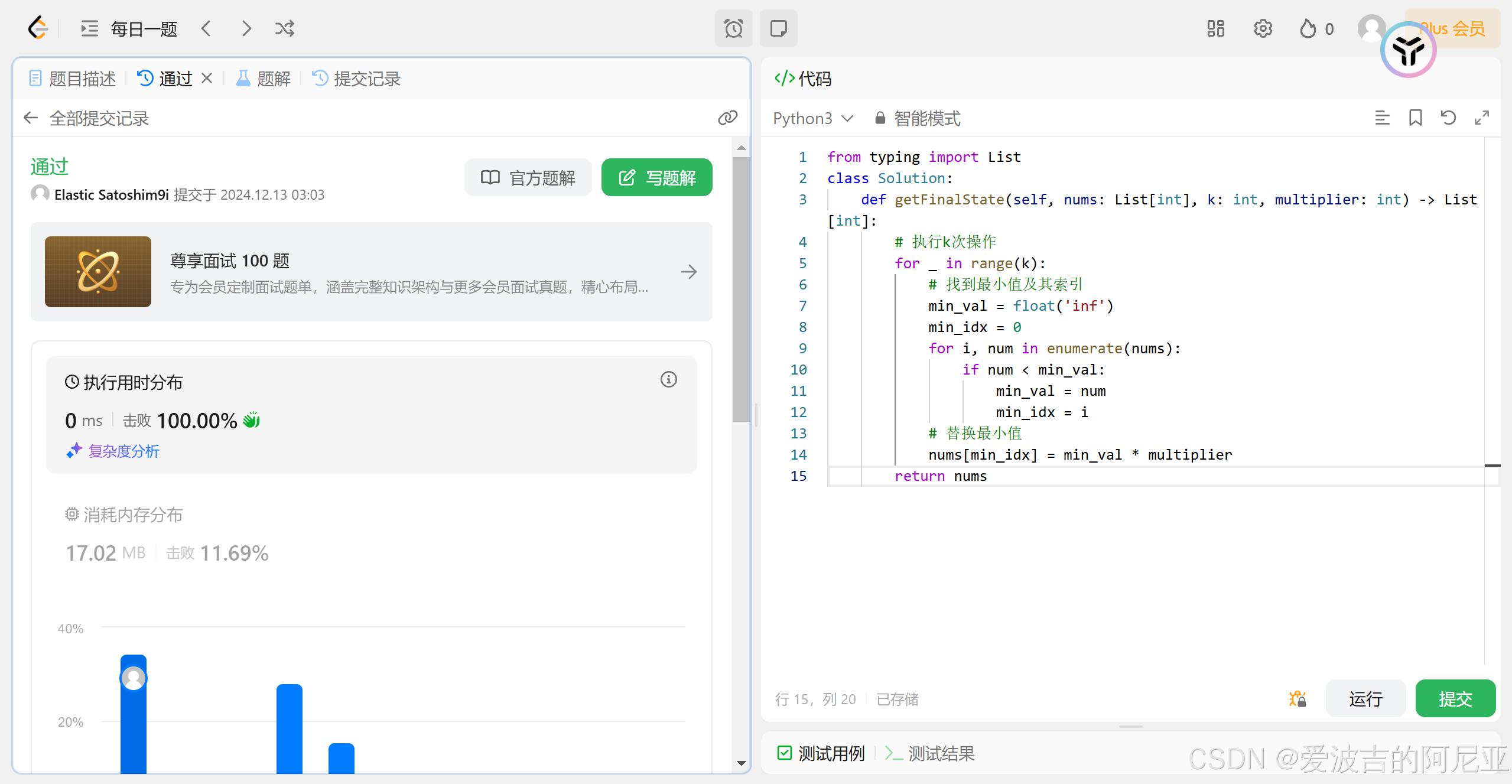The height and width of the screenshot is (784, 1512).
Task: Open the settings gear icon
Action: point(1263,28)
